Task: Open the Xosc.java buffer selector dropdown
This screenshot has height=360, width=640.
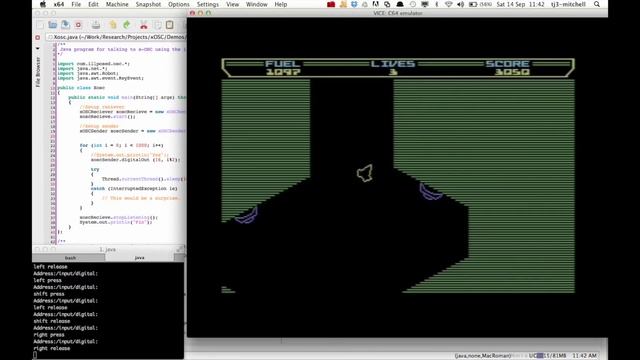Action: [116, 37]
